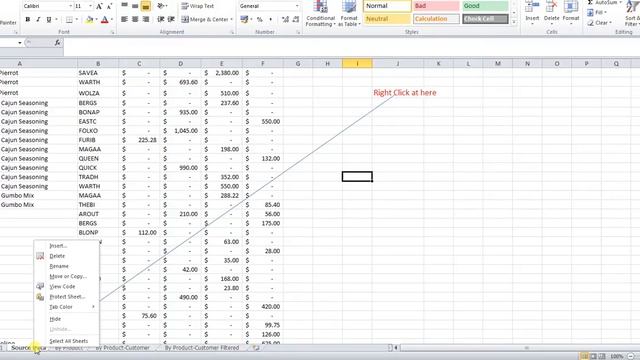Open Font dialog launcher
Screen dimensions: 640x360
(x=112, y=32)
